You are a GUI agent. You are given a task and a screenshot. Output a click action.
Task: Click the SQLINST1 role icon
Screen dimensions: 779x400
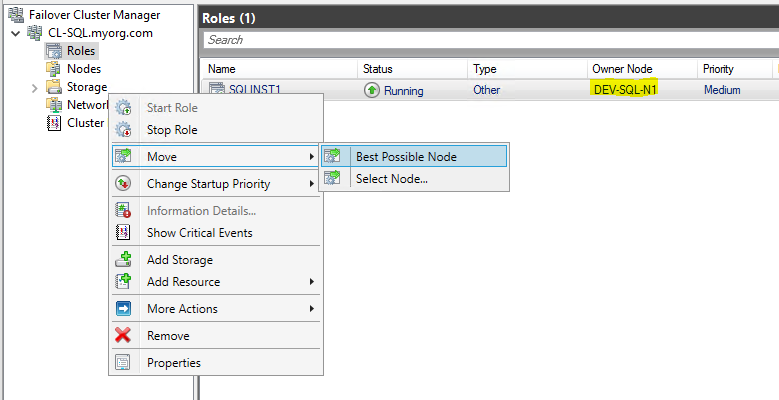(x=217, y=89)
